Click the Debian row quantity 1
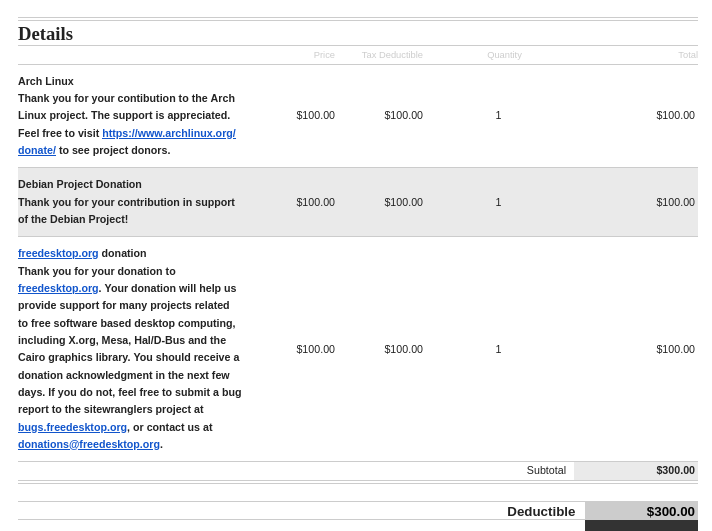712x531 pixels. coord(498,202)
